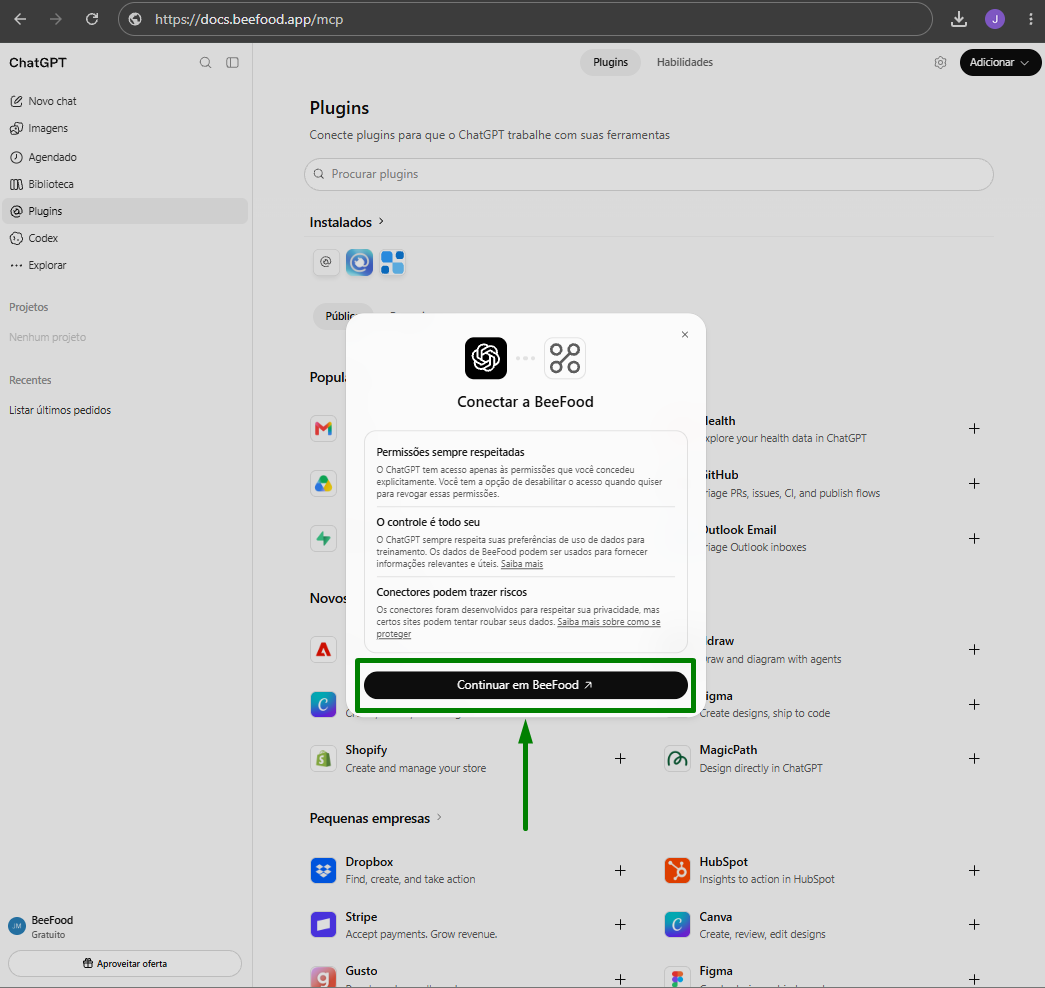Open Codex in the sidebar
1045x988 pixels.
[125, 238]
